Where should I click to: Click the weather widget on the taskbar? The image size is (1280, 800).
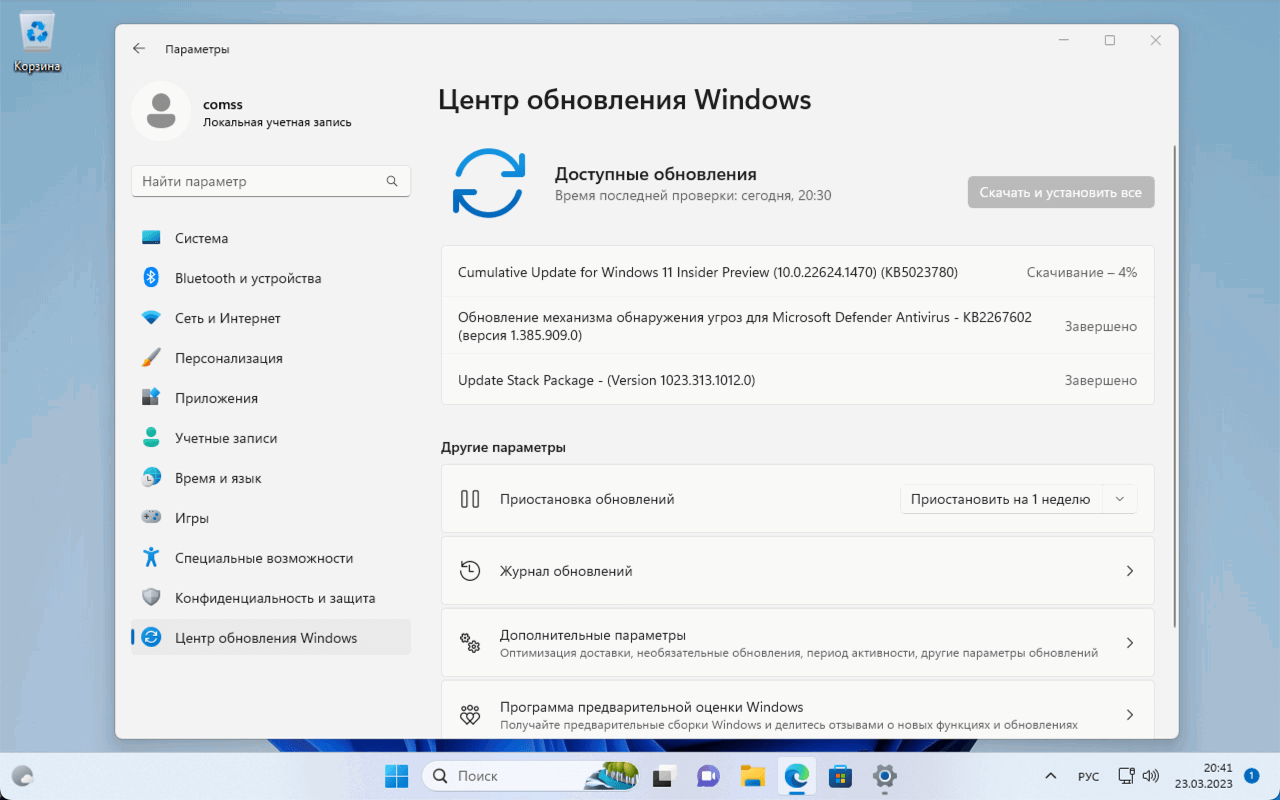(x=21, y=776)
